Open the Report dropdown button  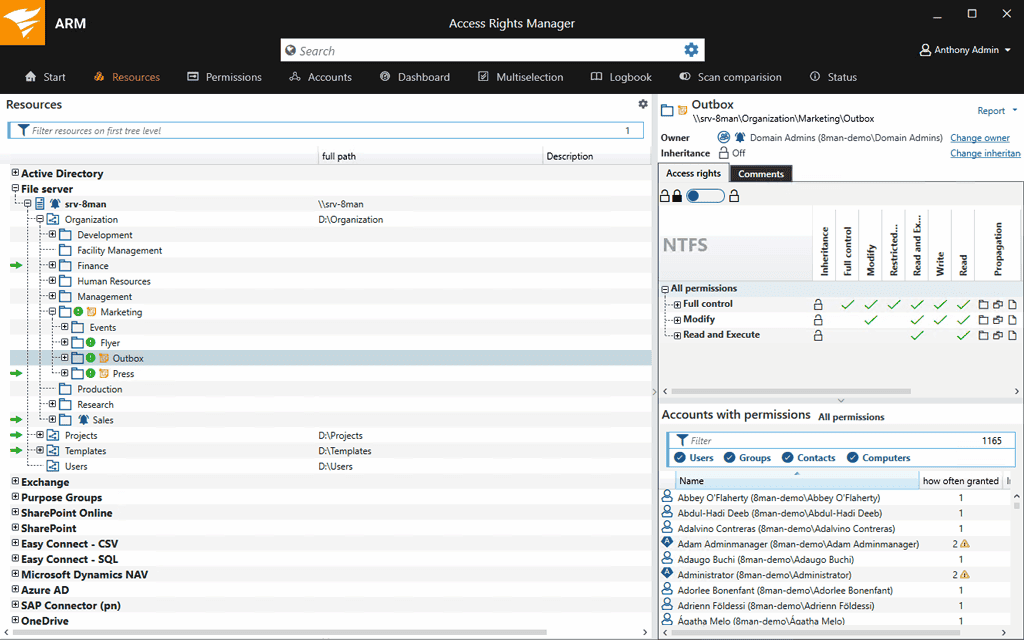tap(993, 110)
